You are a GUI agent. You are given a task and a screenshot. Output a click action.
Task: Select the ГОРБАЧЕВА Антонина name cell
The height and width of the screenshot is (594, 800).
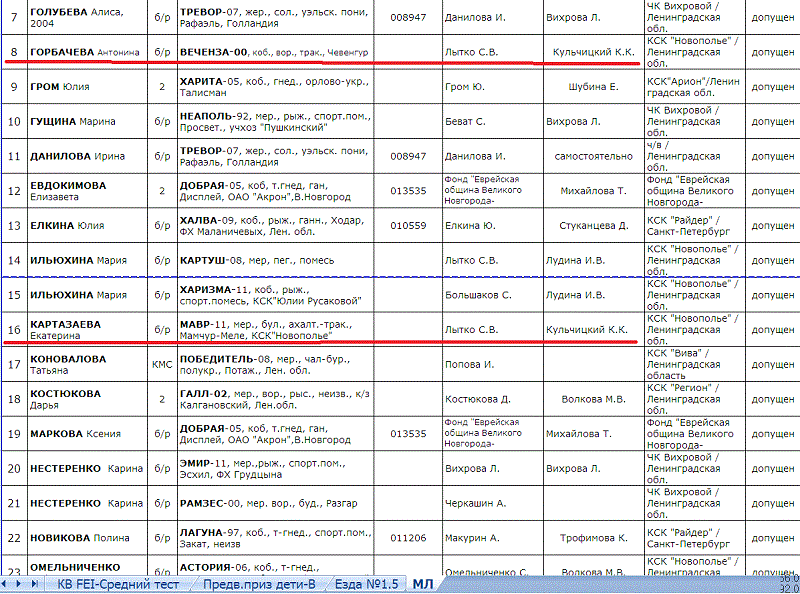click(x=84, y=51)
